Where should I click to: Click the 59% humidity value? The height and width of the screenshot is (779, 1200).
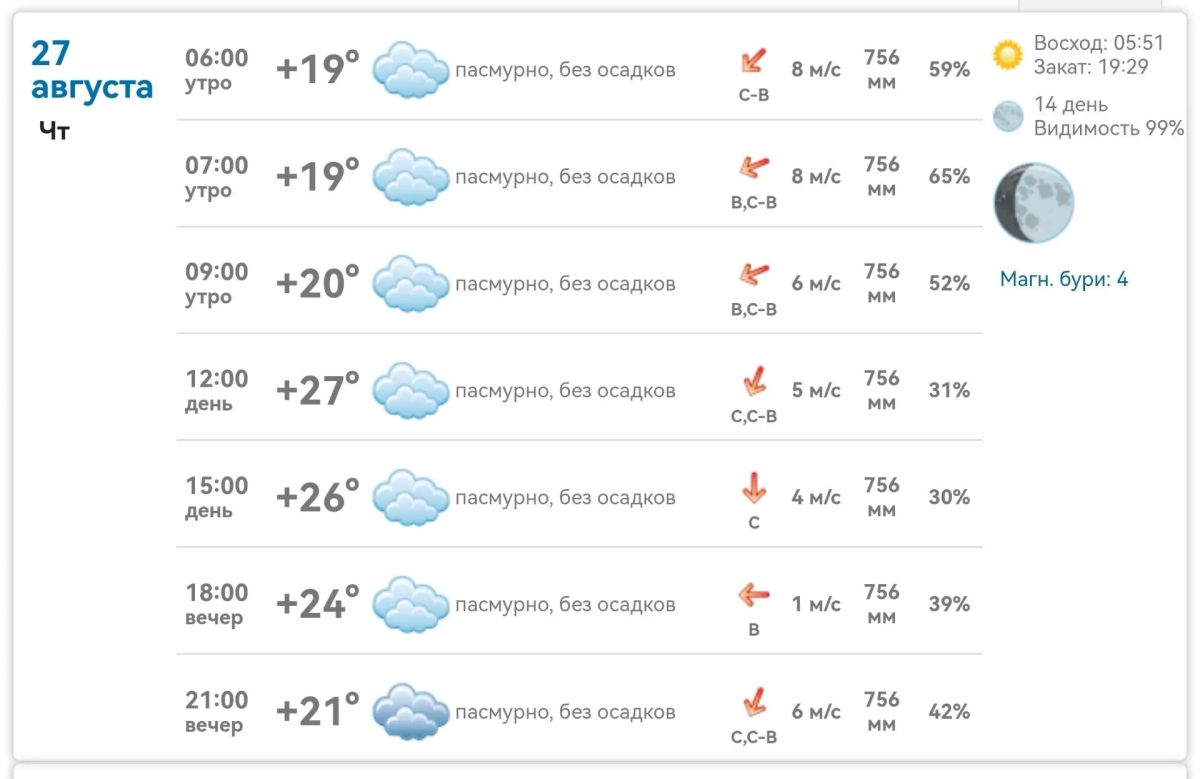(x=949, y=70)
